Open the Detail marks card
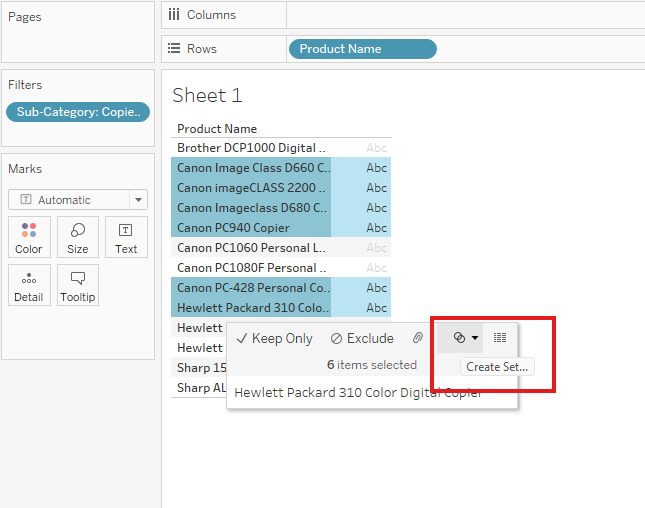The height and width of the screenshot is (508, 645). [x=29, y=285]
